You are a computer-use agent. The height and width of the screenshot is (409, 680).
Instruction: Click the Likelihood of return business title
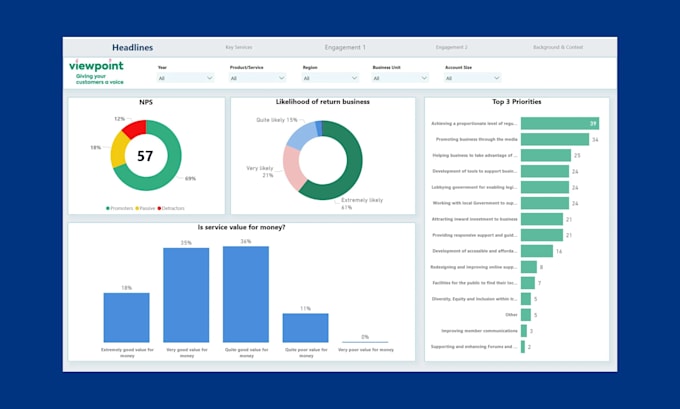323,101
